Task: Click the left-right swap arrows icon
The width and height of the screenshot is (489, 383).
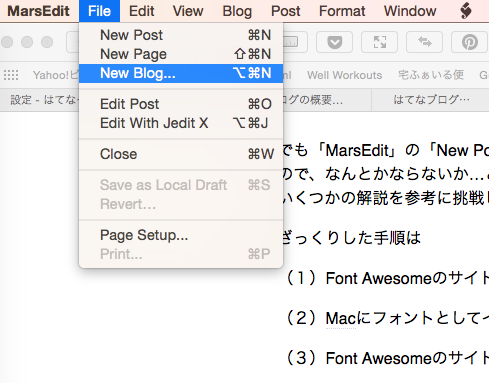Action: [x=425, y=42]
